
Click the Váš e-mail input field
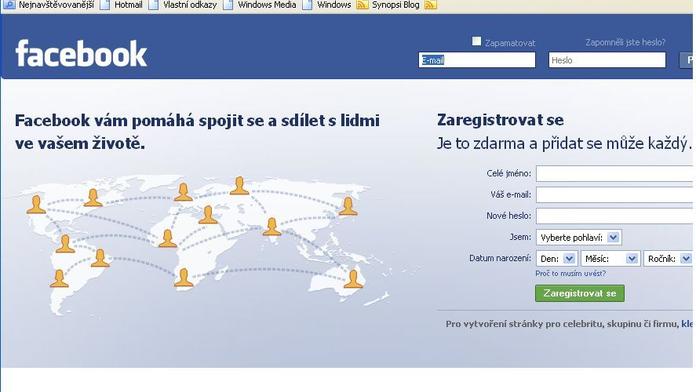pos(614,194)
